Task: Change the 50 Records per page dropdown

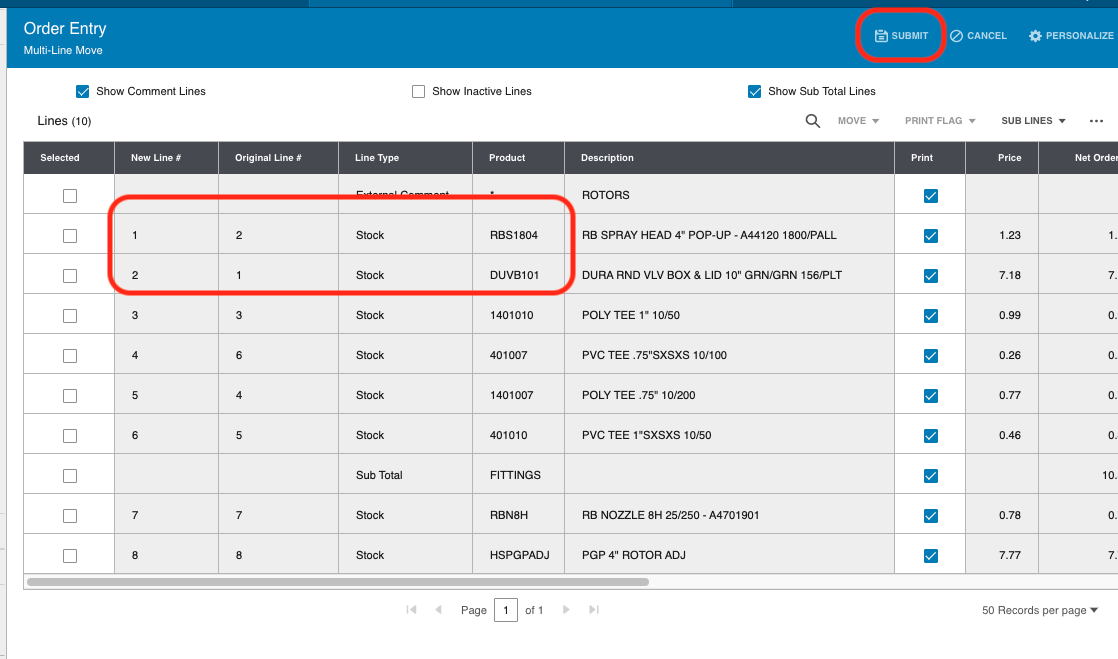Action: point(1040,611)
